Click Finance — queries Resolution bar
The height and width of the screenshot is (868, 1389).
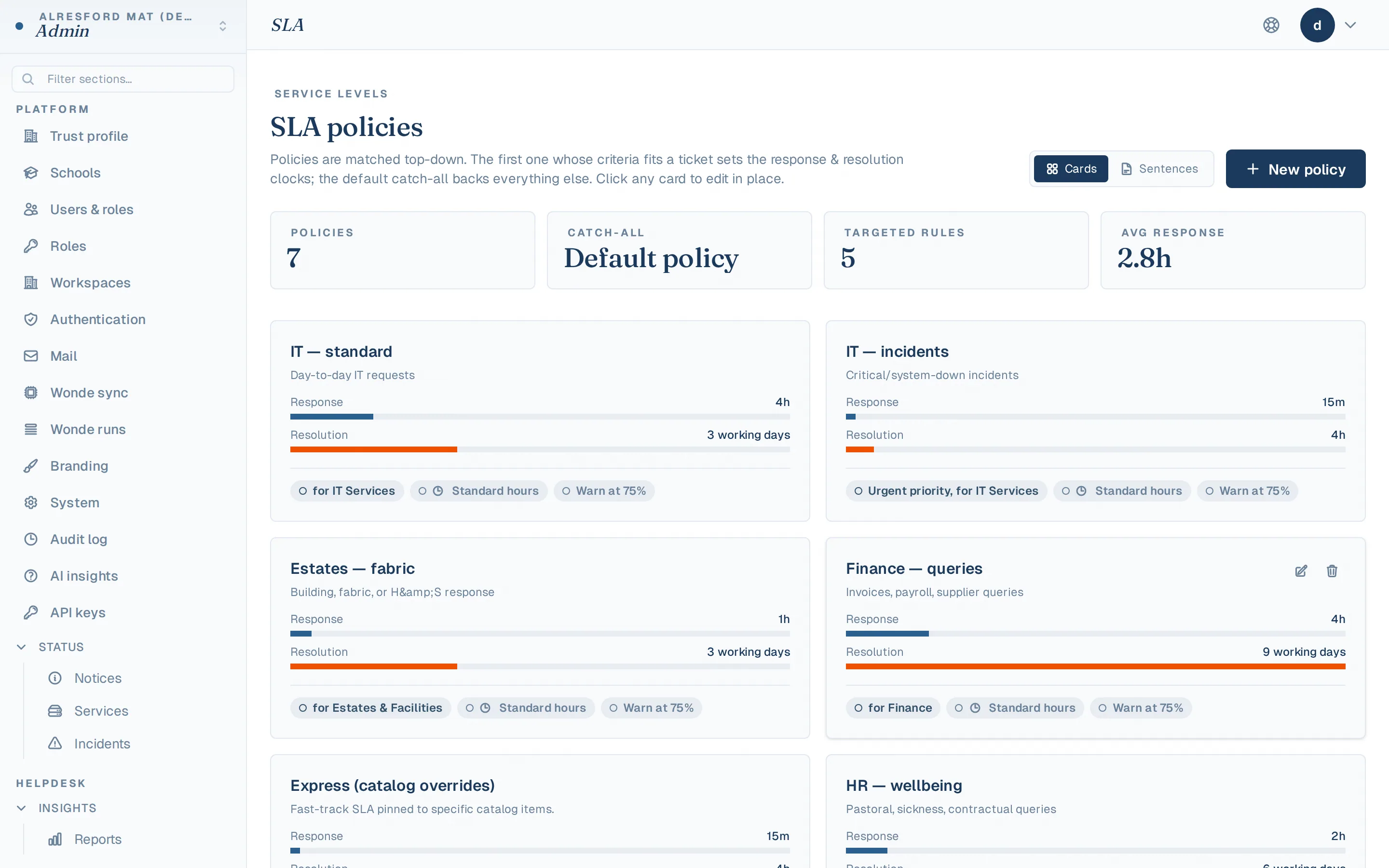pyautogui.click(x=1095, y=666)
